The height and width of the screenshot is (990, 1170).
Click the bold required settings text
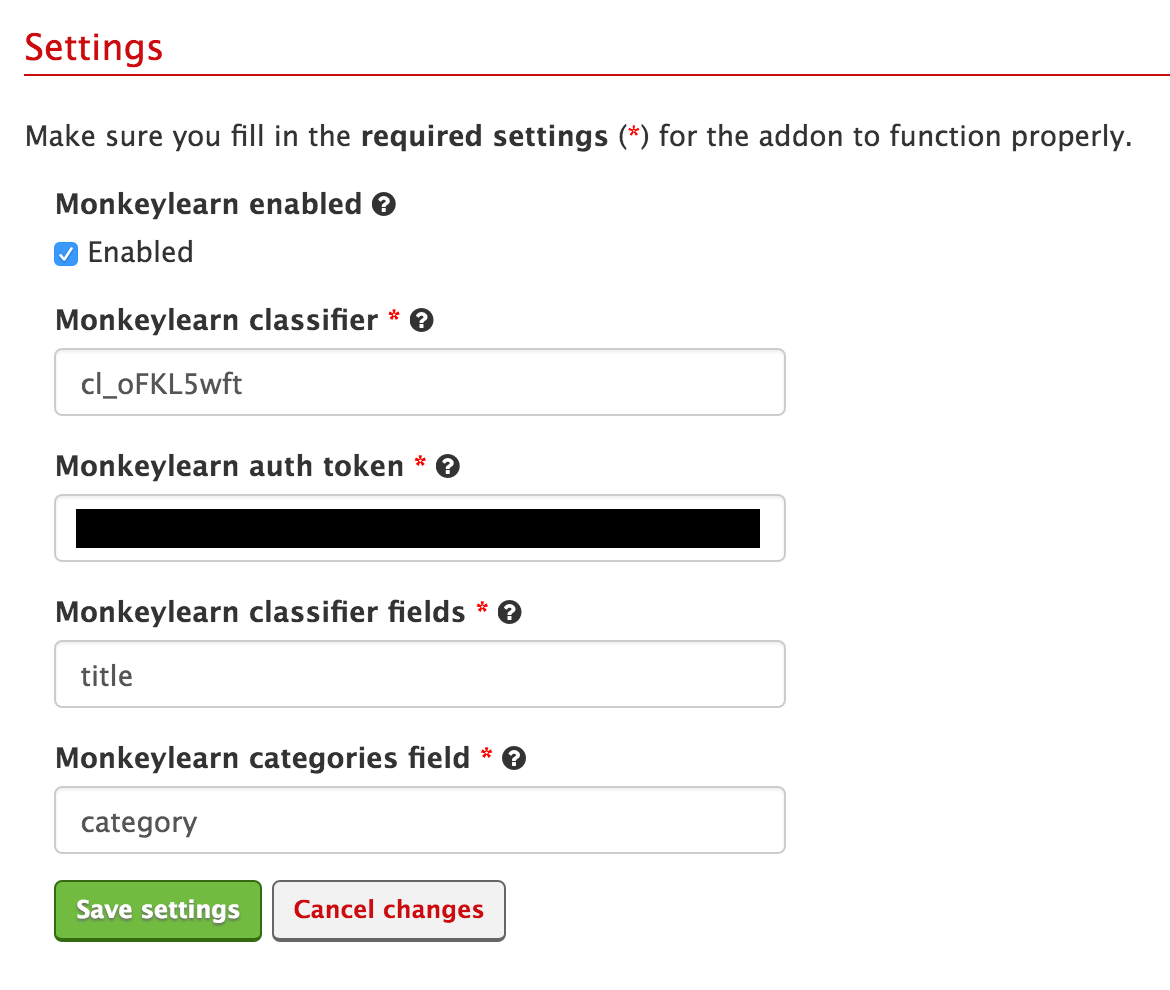(484, 137)
